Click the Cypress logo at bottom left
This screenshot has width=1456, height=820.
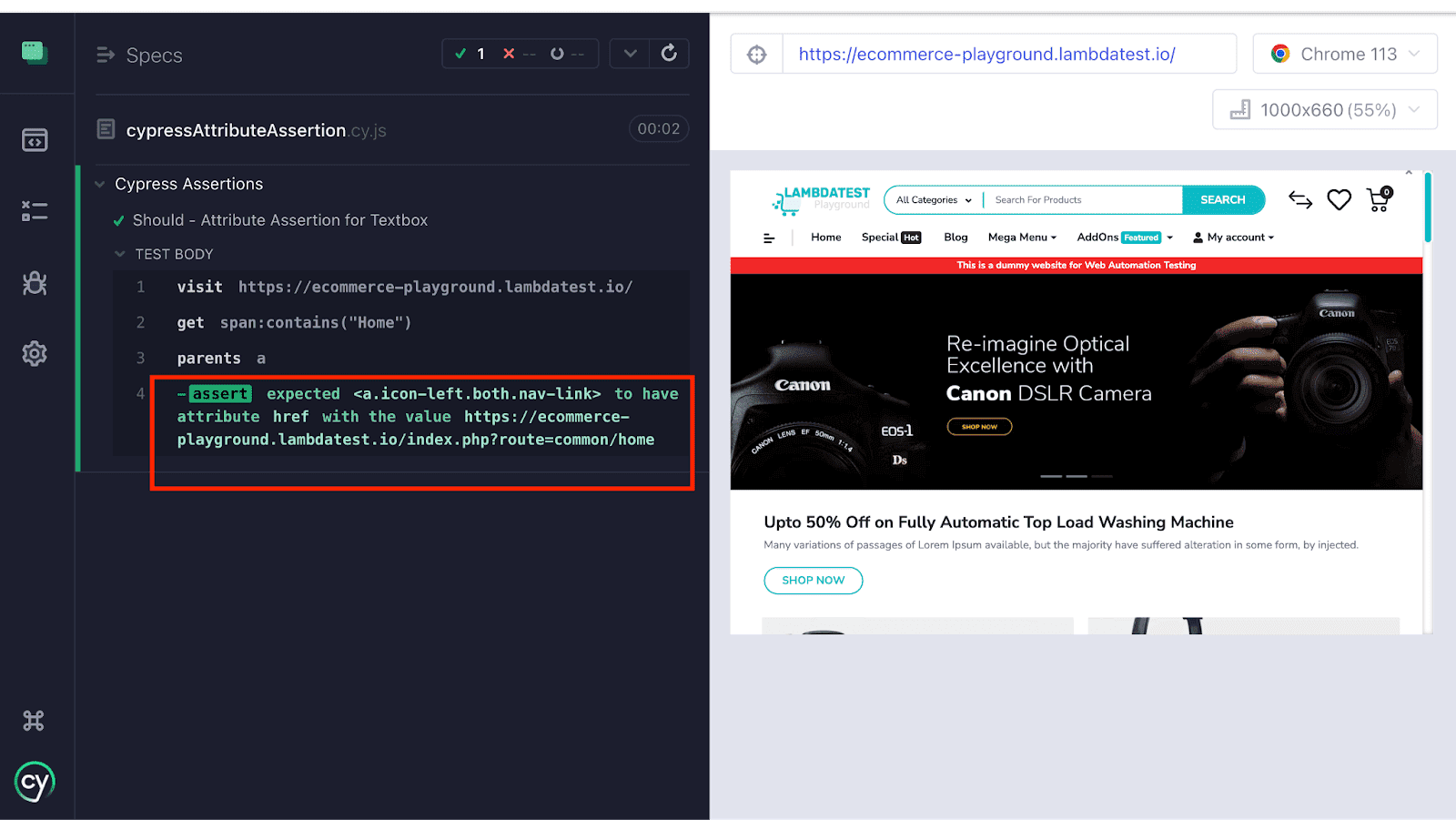click(35, 781)
